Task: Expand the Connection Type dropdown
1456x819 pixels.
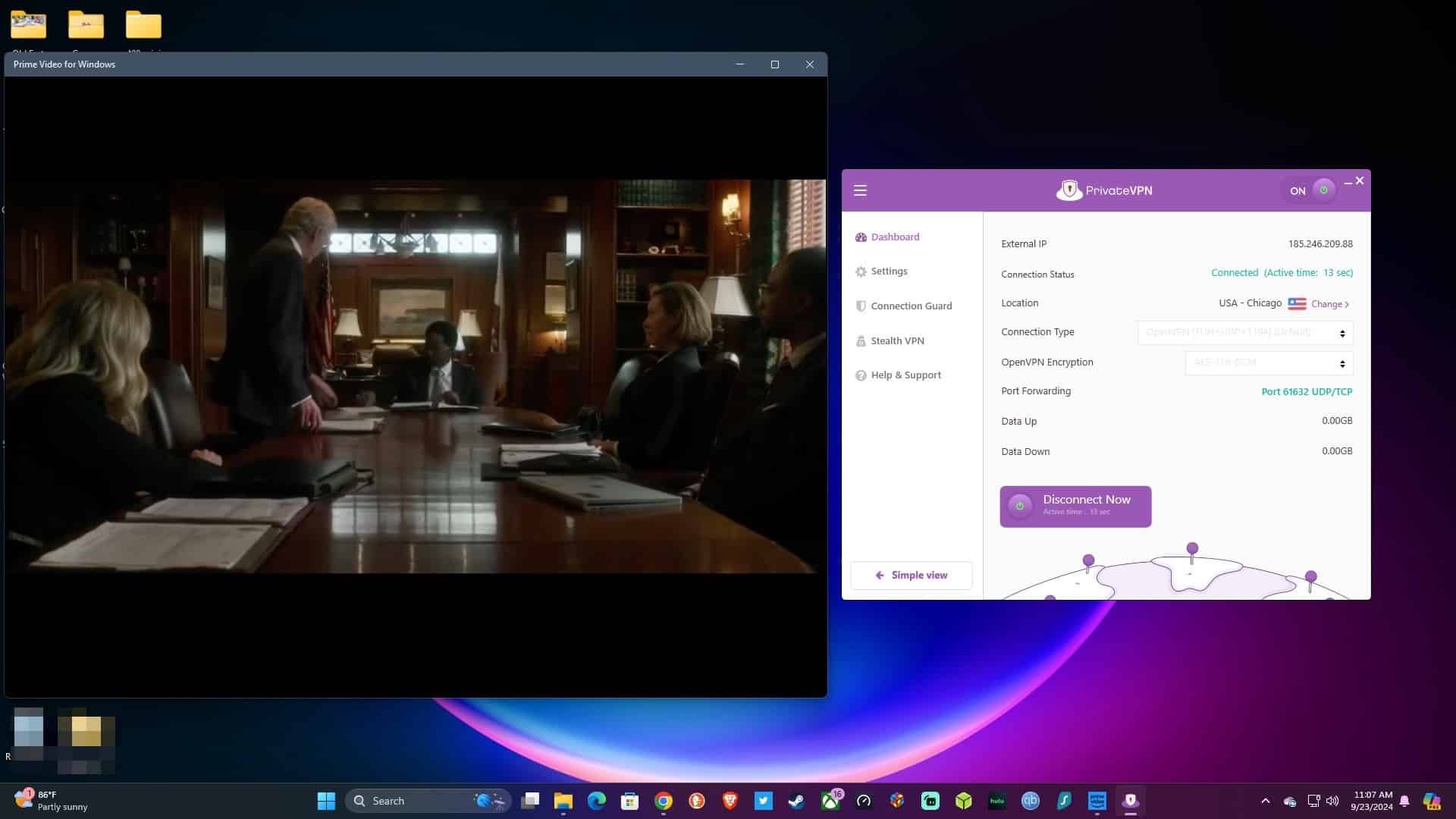Action: tap(1245, 333)
